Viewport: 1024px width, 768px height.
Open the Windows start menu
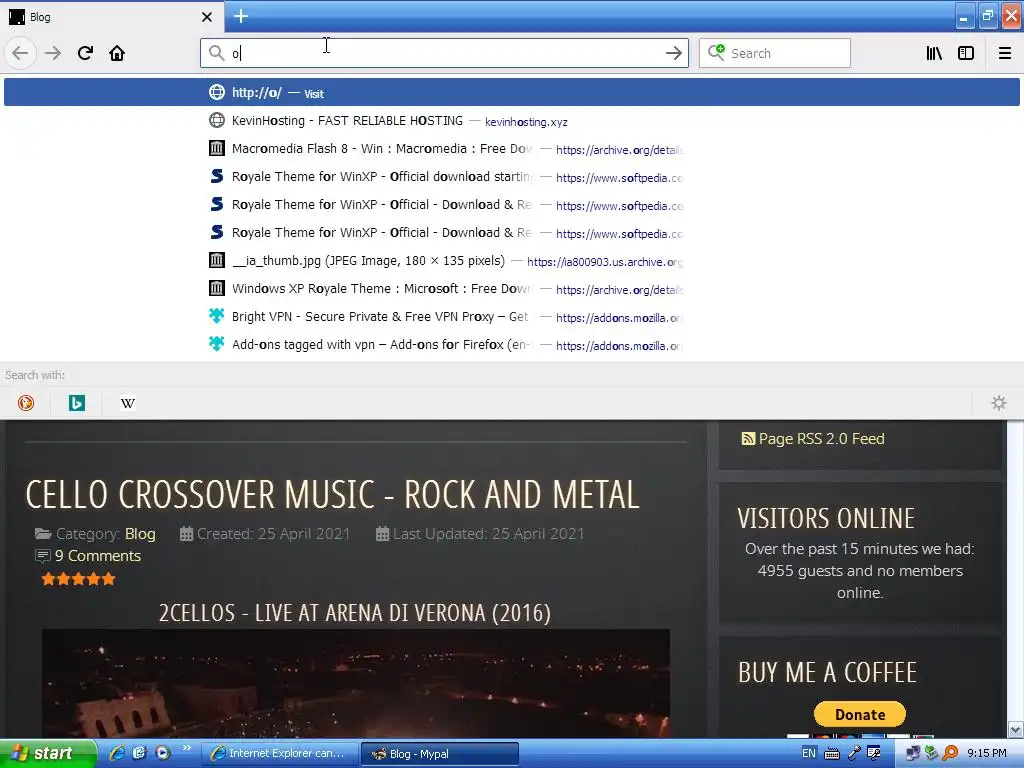pos(48,754)
